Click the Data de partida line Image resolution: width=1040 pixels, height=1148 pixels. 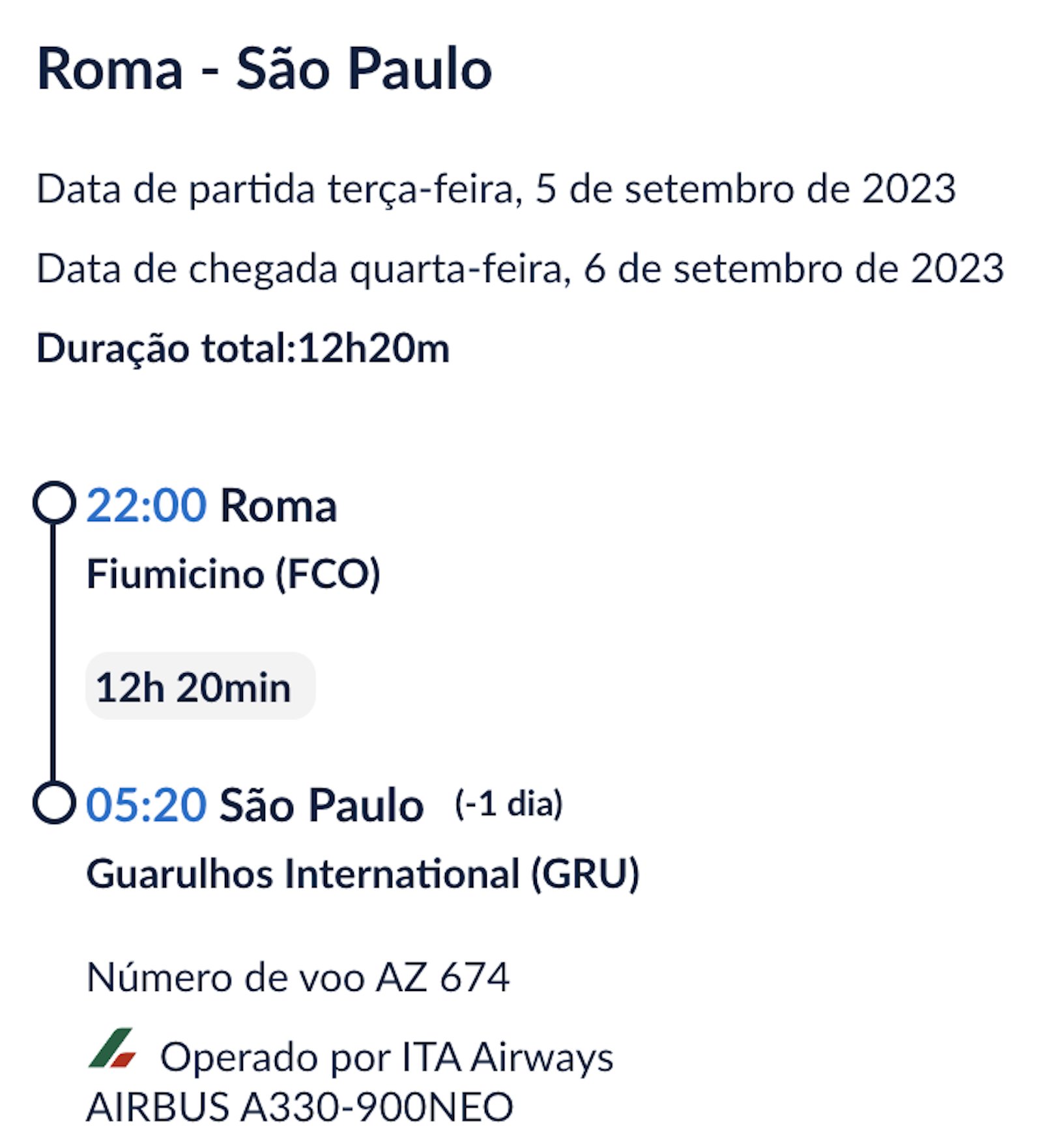pyautogui.click(x=496, y=190)
